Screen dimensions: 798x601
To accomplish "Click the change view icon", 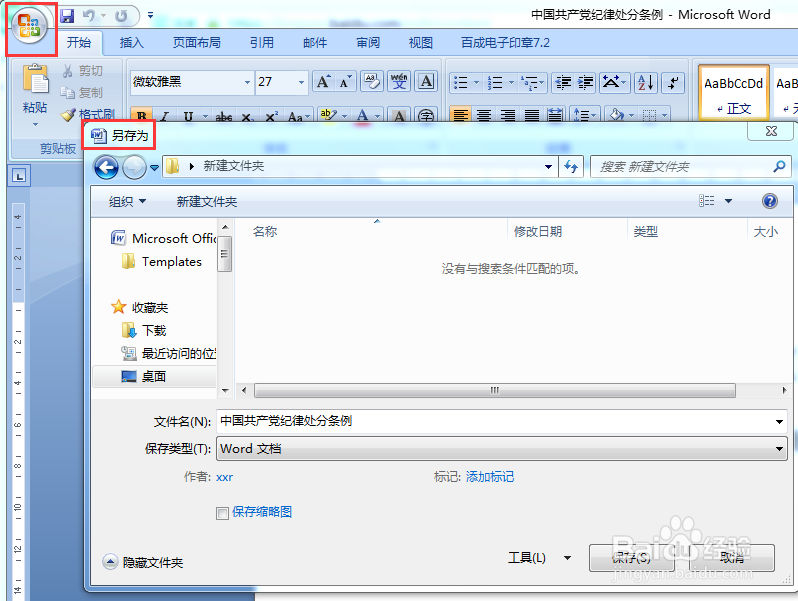I will pos(706,201).
